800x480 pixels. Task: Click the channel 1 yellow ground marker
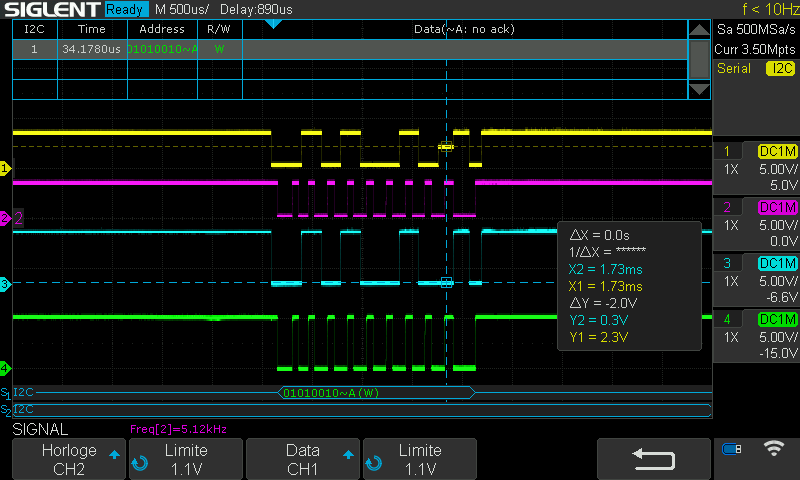(x=5, y=168)
